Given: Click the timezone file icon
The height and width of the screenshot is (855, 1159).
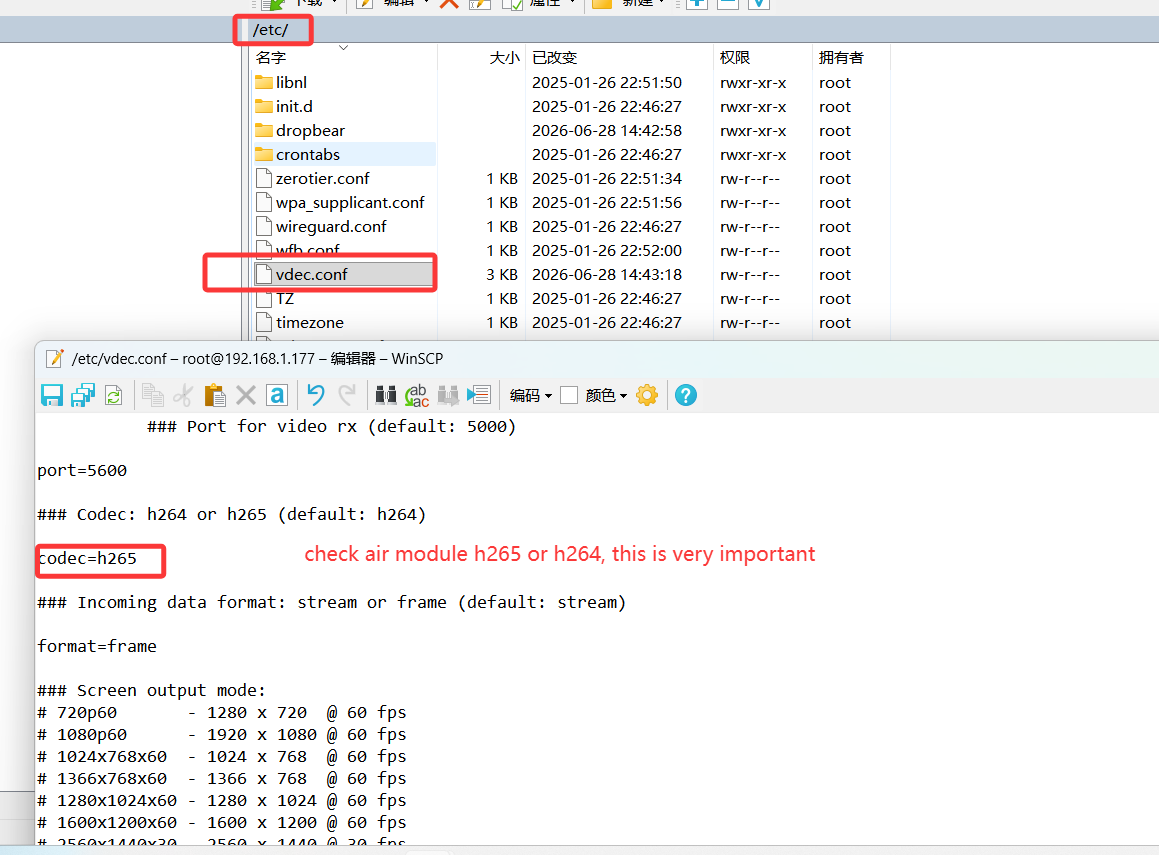Looking at the screenshot, I should (x=264, y=322).
